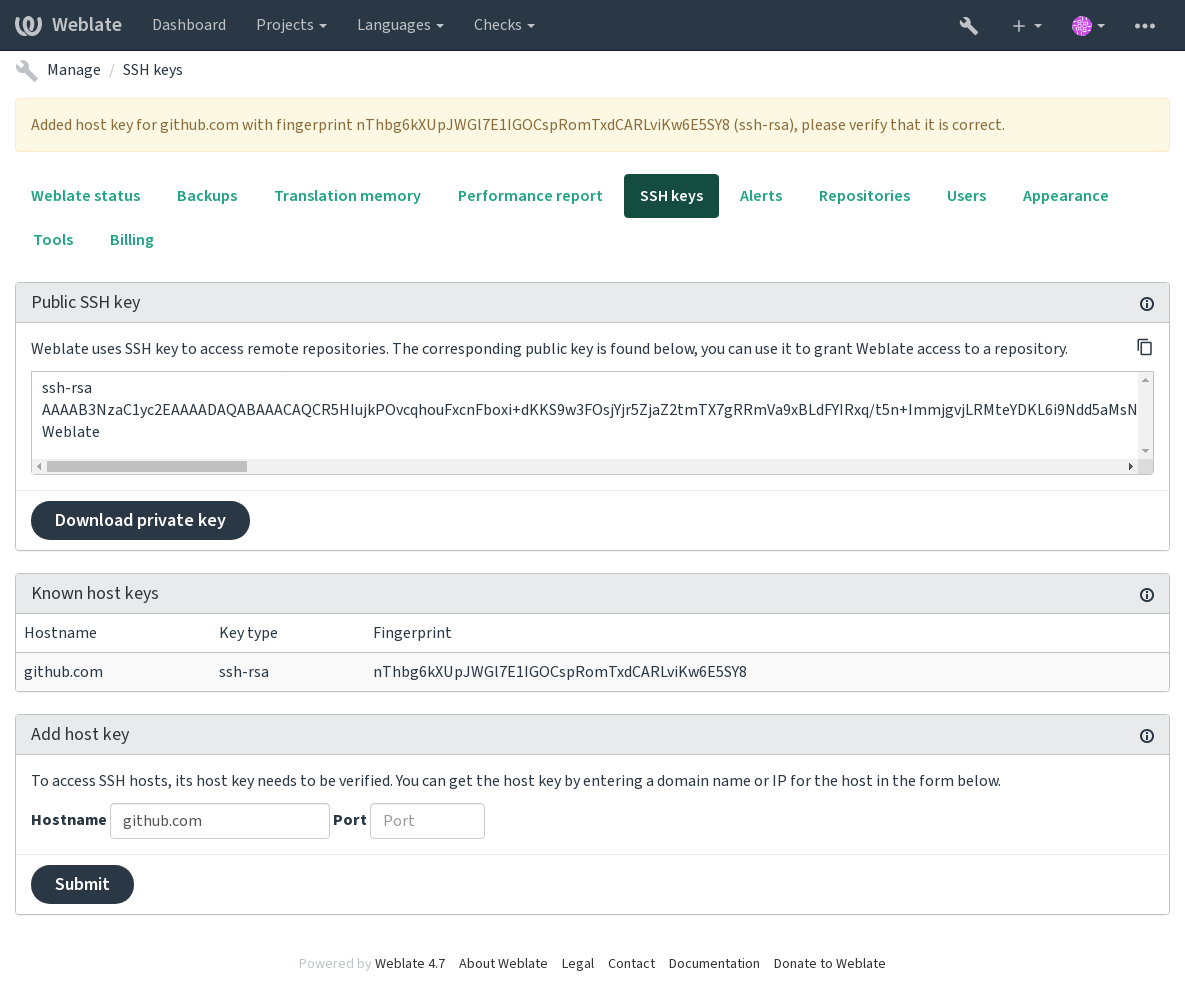Open the wrench management icon in navbar
Image resolution: width=1185 pixels, height=1001 pixels.
pyautogui.click(x=969, y=26)
